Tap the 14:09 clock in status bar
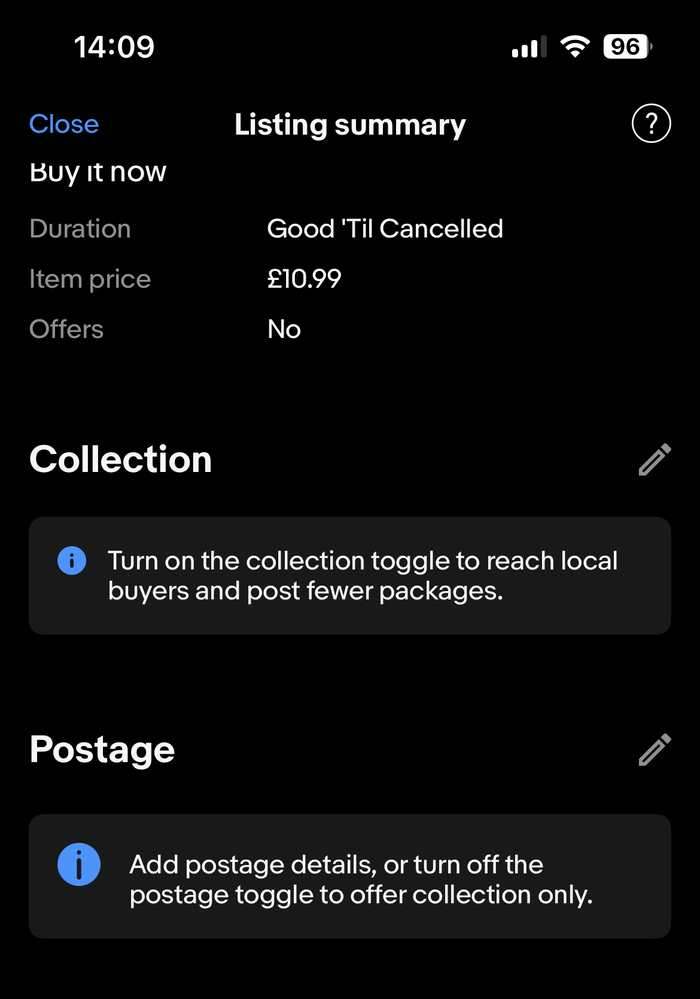 pos(114,47)
